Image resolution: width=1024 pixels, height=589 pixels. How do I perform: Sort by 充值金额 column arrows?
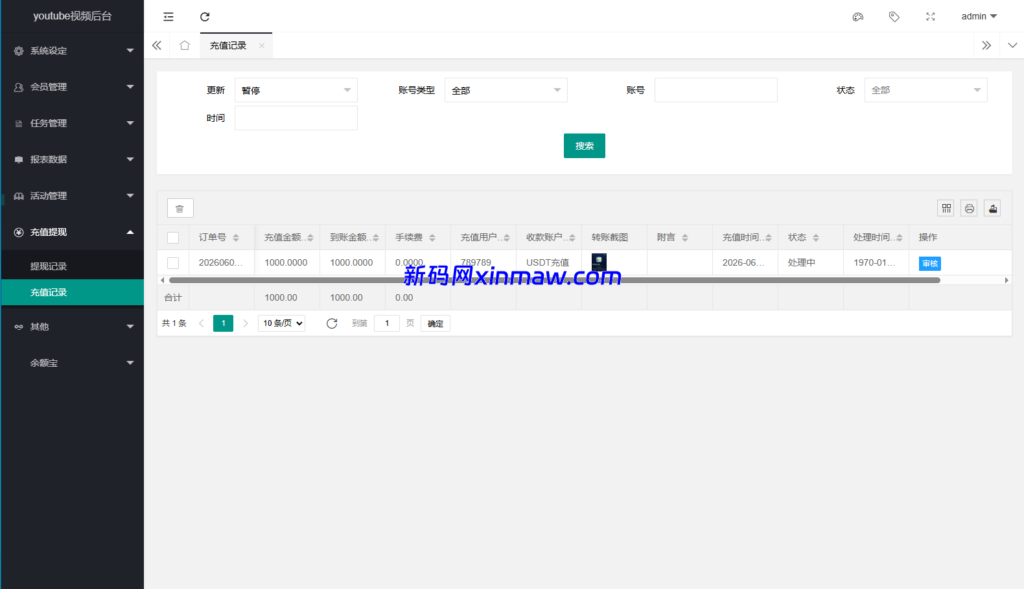pos(310,238)
